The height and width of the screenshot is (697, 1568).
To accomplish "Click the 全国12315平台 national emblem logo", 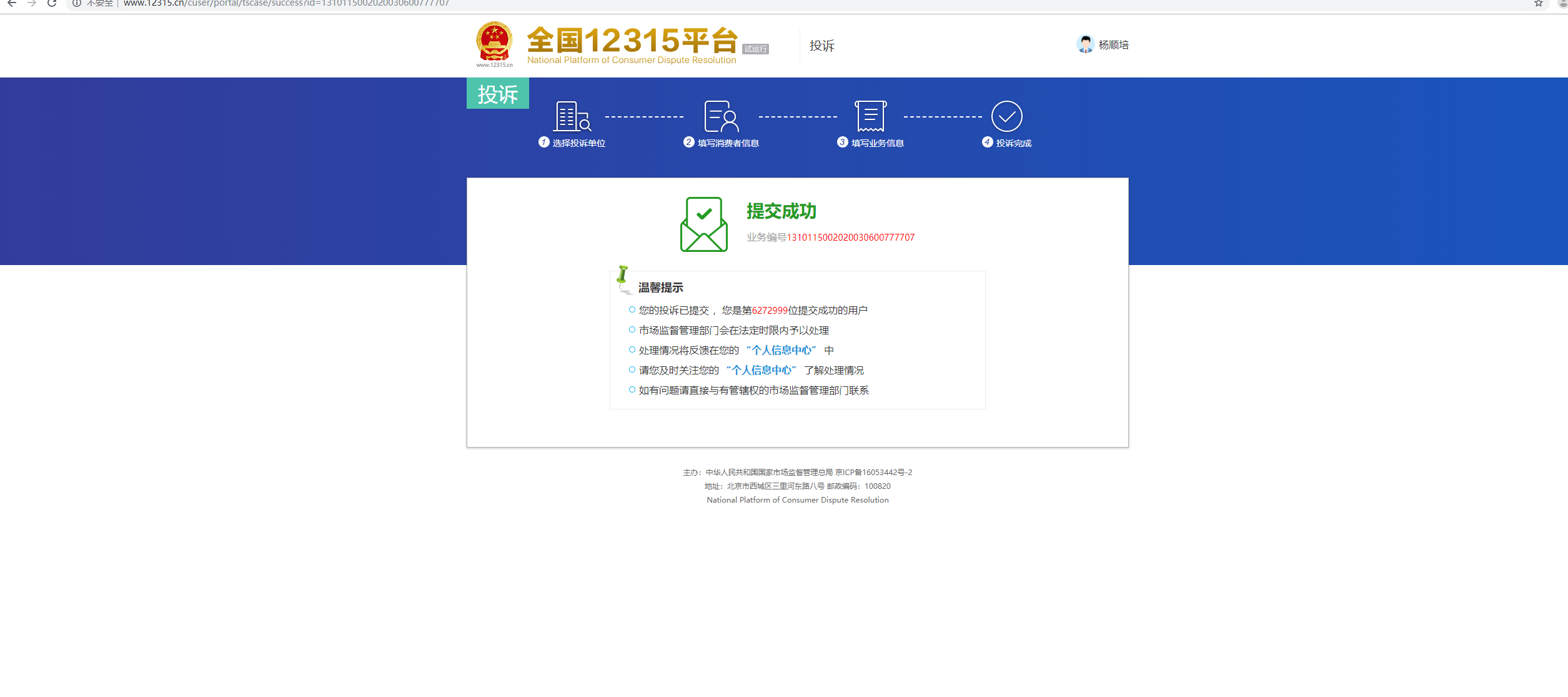I will coord(494,44).
